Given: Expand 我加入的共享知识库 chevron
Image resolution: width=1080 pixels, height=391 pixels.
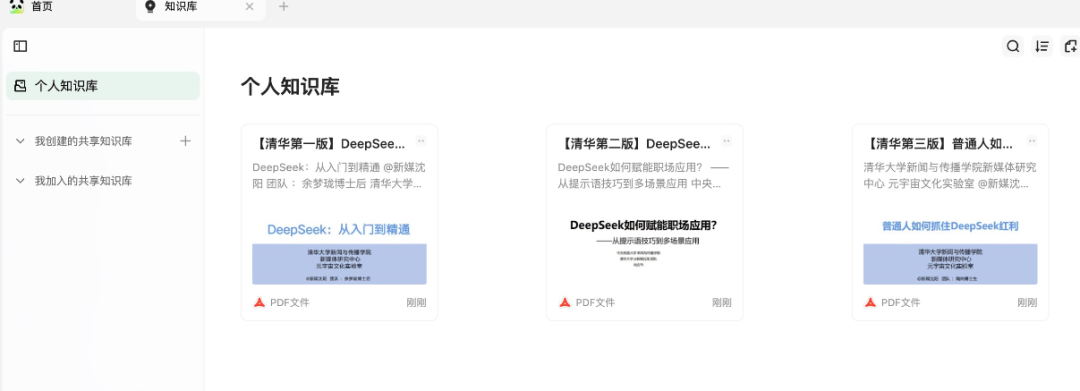Looking at the screenshot, I should pyautogui.click(x=20, y=181).
